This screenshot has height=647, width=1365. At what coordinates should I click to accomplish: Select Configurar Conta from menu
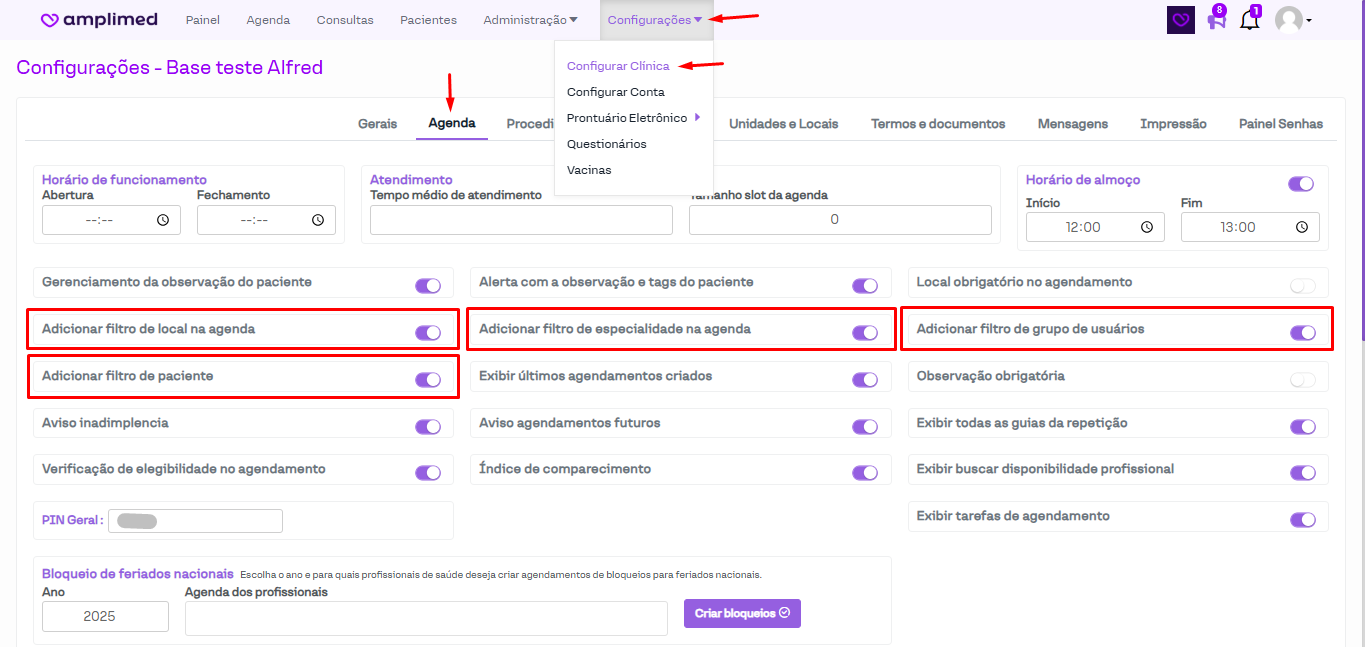[615, 92]
